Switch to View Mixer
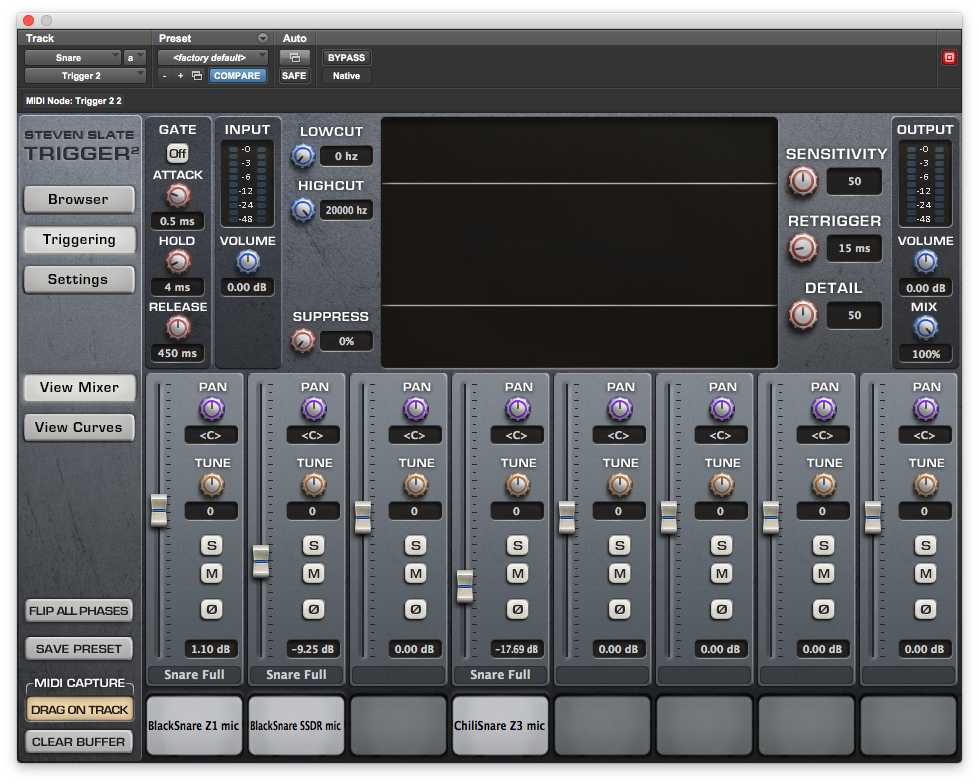Screen dimensions: 979x784 coord(79,388)
